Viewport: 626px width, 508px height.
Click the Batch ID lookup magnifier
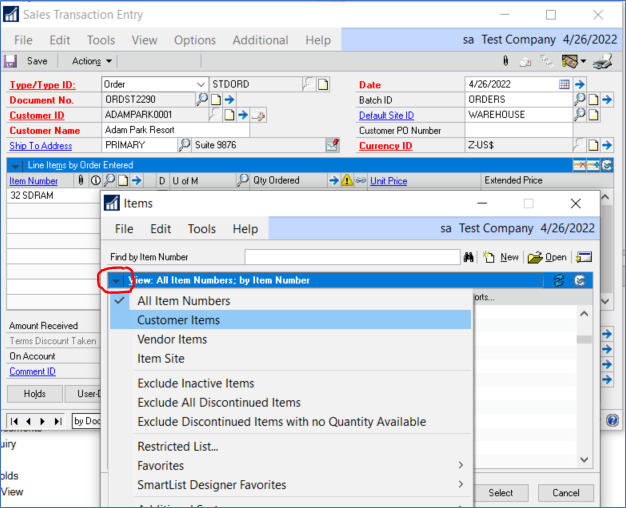(x=579, y=100)
